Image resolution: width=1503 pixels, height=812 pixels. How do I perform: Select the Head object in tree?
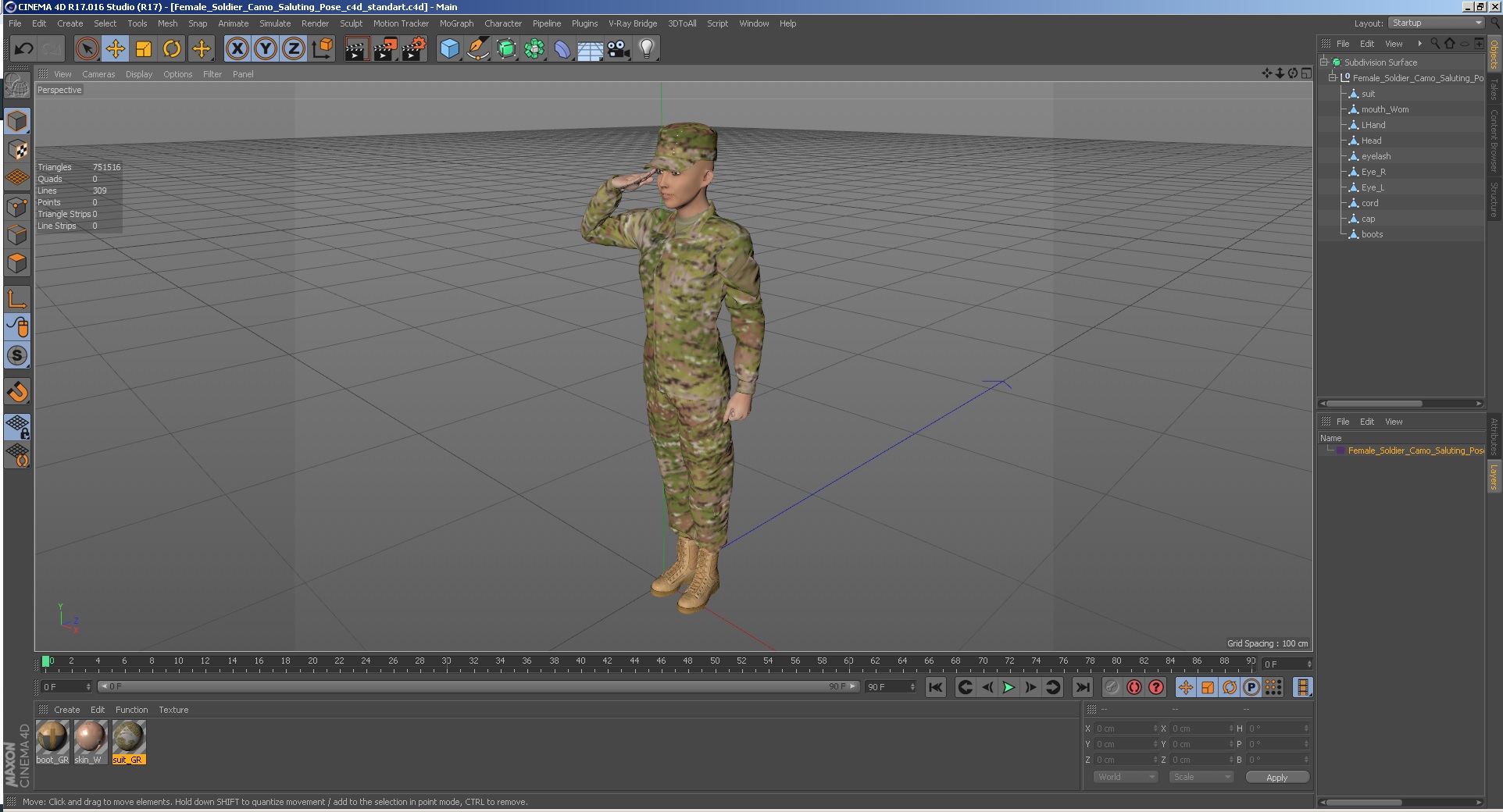(1371, 141)
